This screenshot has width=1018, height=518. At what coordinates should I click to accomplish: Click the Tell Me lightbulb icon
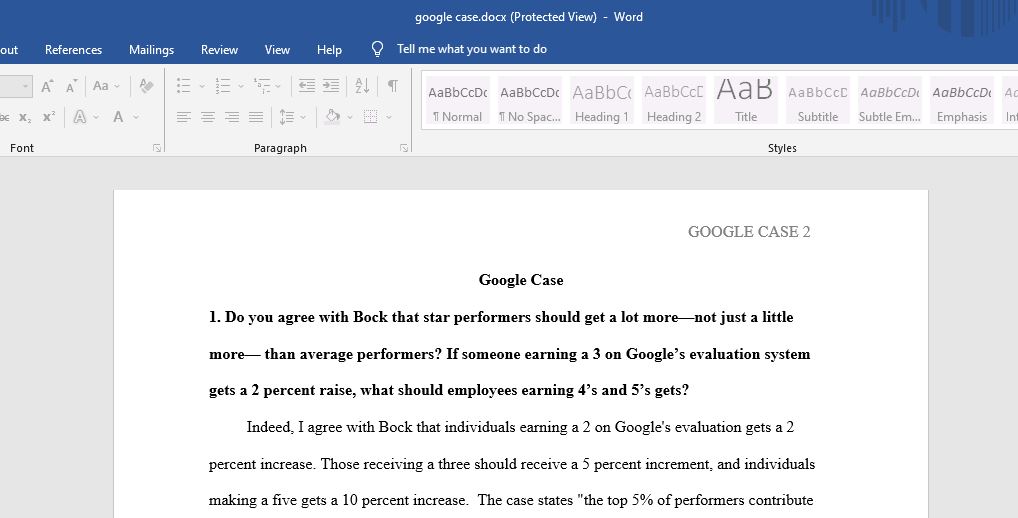click(x=377, y=49)
